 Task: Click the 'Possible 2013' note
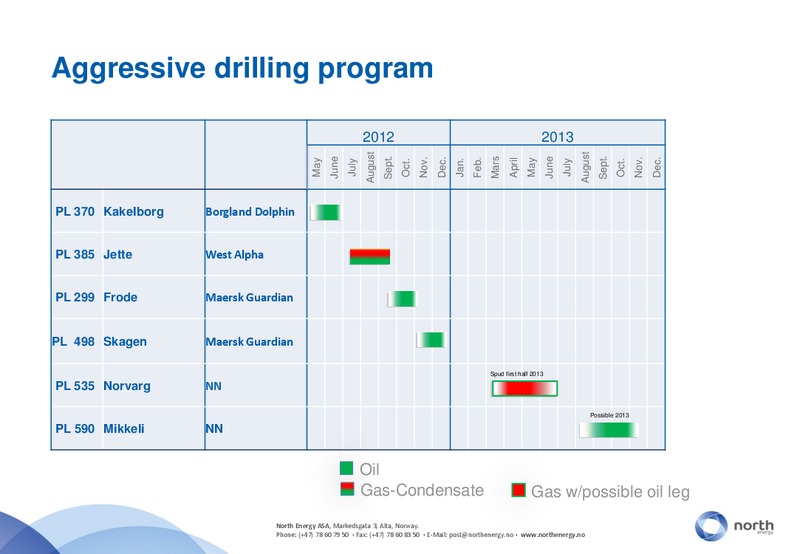click(610, 415)
